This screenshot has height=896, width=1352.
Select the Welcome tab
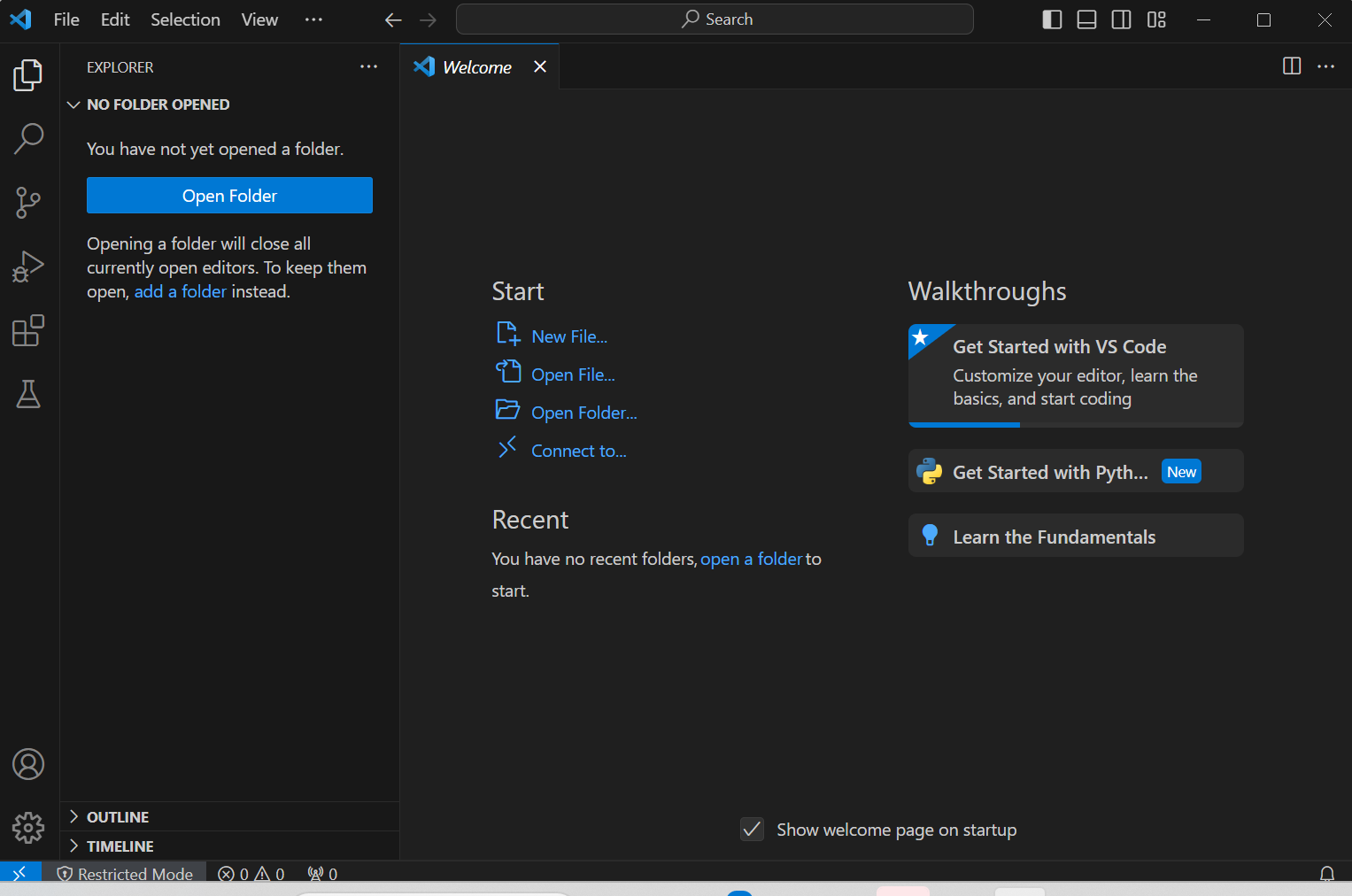pos(479,66)
